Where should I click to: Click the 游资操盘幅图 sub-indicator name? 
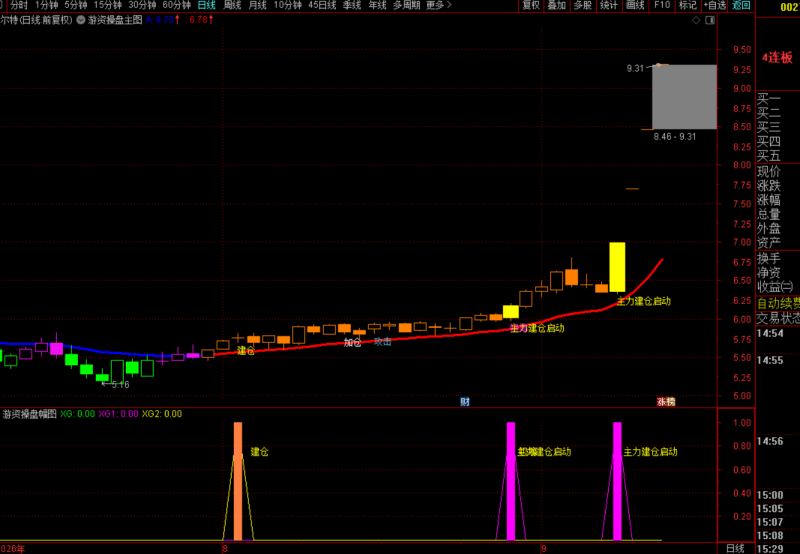pyautogui.click(x=30, y=414)
